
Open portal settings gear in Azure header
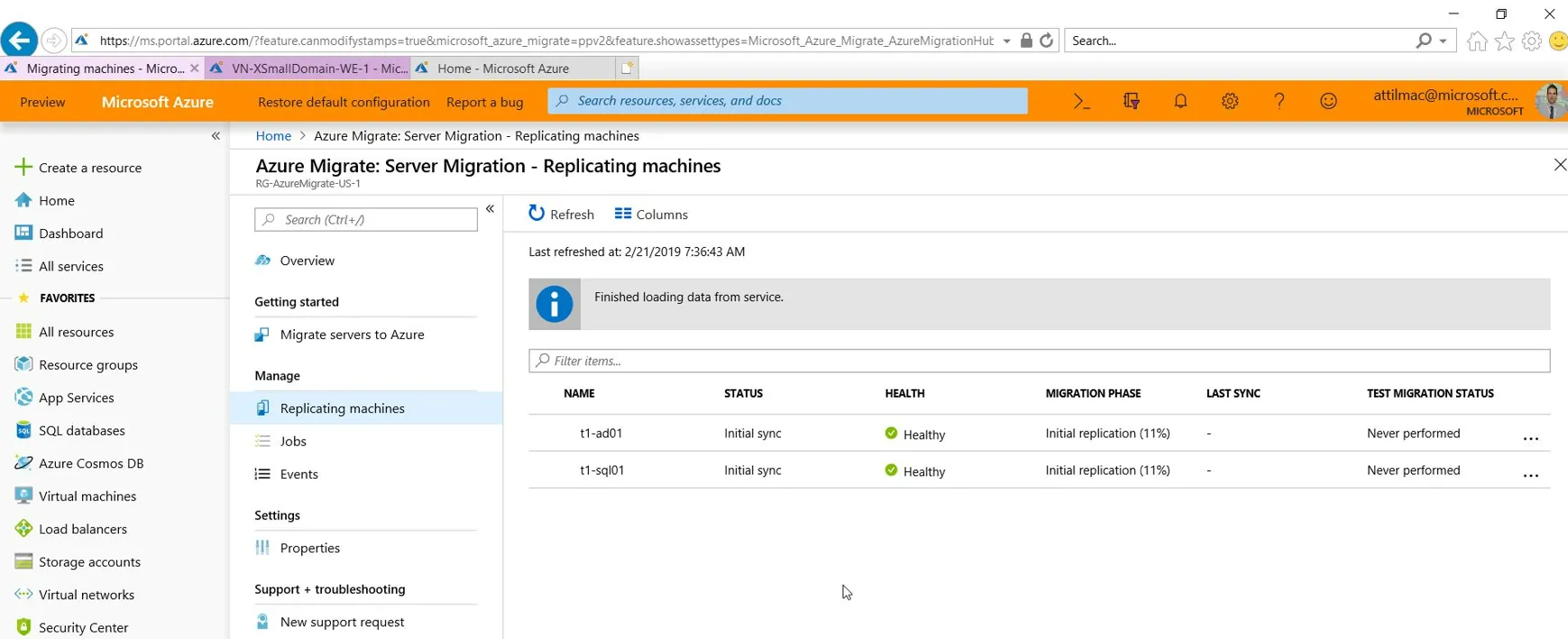click(x=1230, y=102)
